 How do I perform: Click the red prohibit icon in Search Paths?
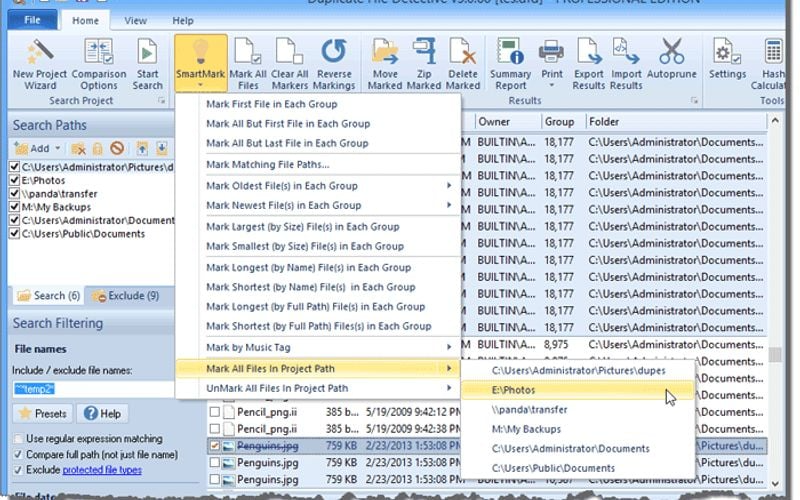pos(117,148)
